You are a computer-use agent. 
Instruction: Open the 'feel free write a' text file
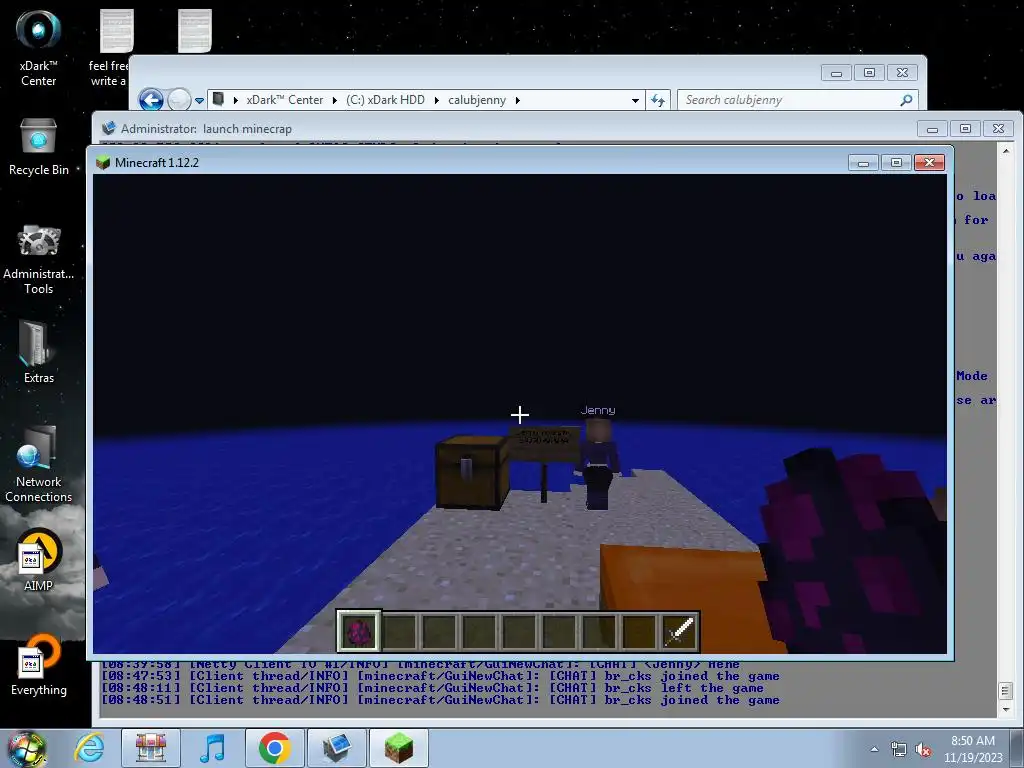point(110,47)
